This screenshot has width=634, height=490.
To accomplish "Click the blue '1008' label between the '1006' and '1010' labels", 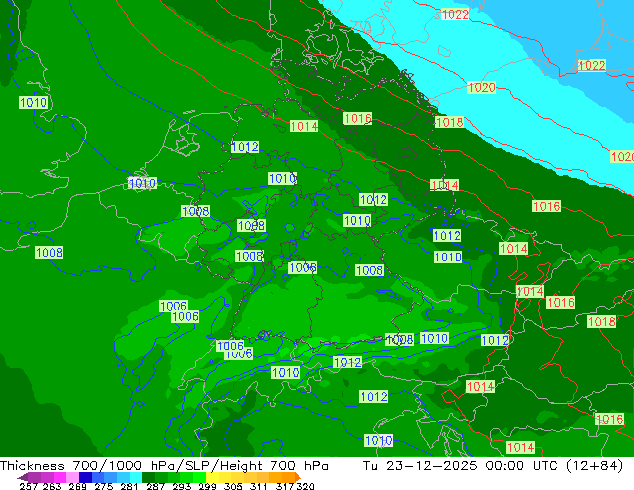I will click(369, 270).
